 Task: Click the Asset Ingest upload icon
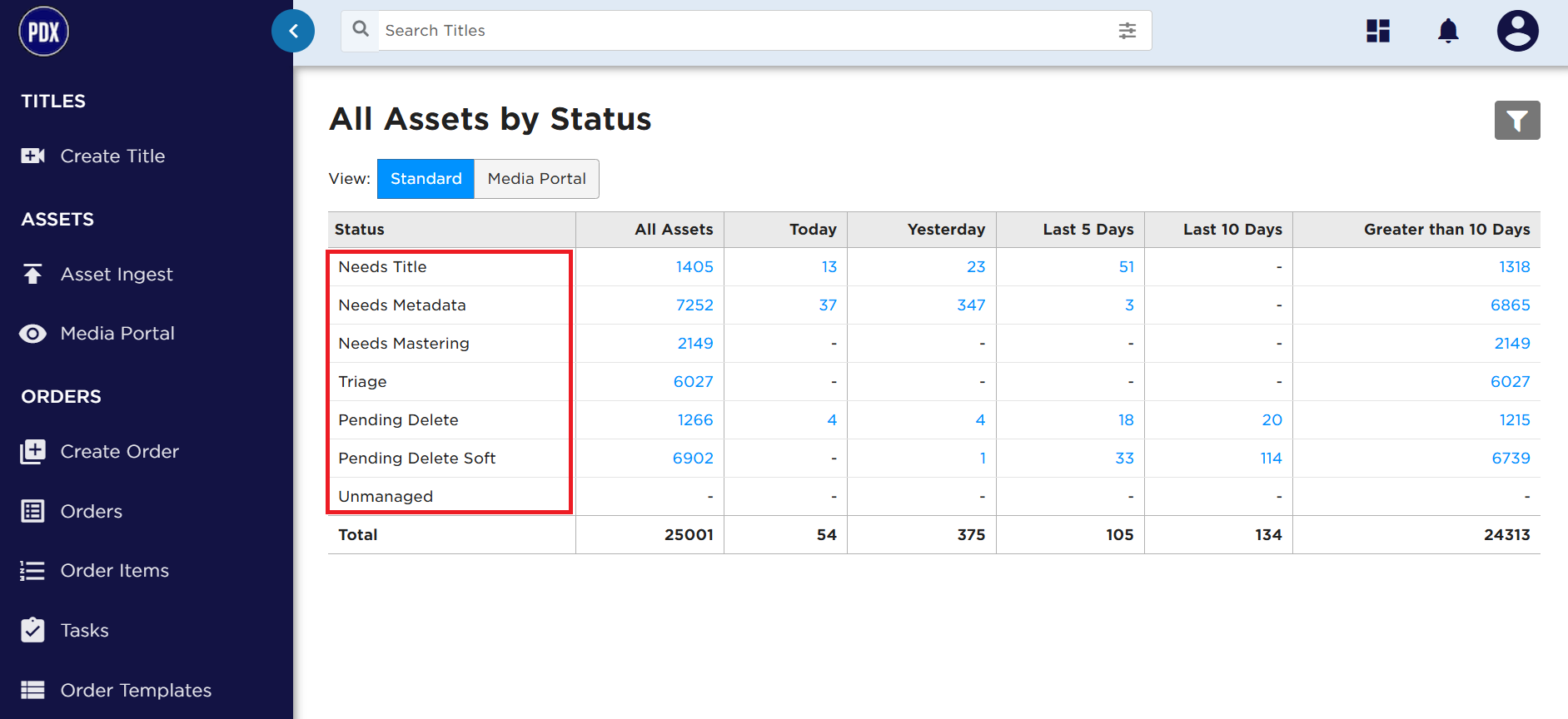click(x=32, y=274)
